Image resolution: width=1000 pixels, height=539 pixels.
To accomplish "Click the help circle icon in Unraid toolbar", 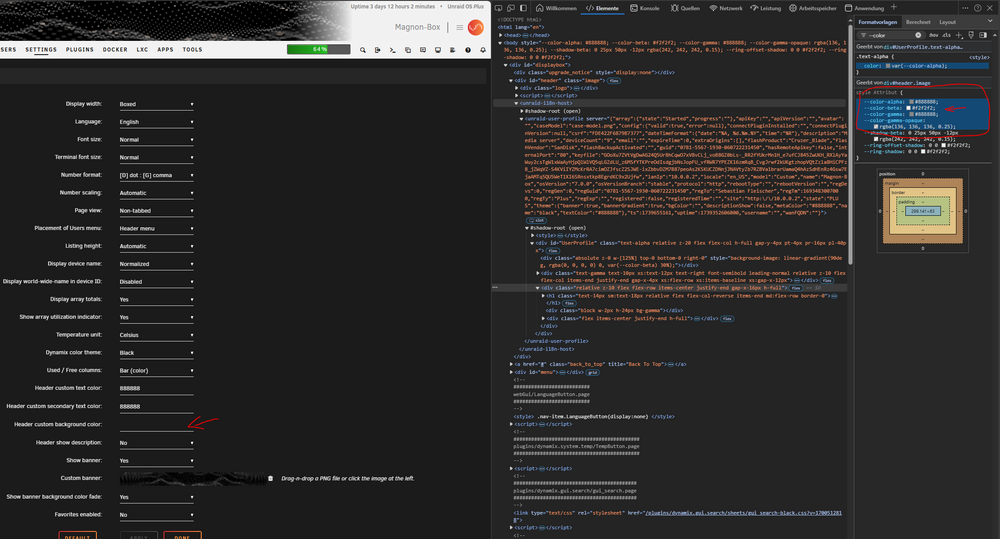I will [468, 50].
